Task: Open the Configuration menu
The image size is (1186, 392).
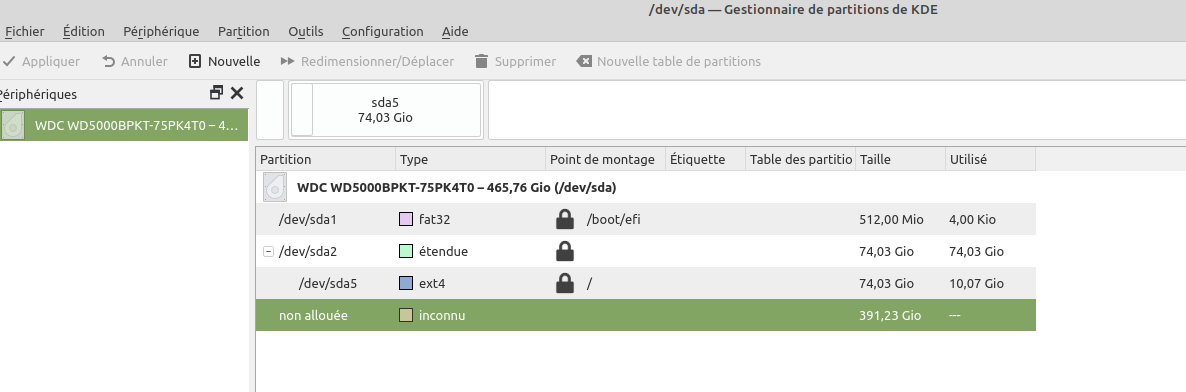Action: [x=382, y=31]
